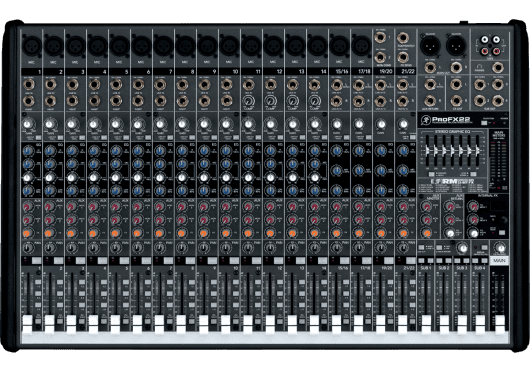The image size is (530, 371).
Task: Toggle the phantom power switch
Action: pos(484,123)
